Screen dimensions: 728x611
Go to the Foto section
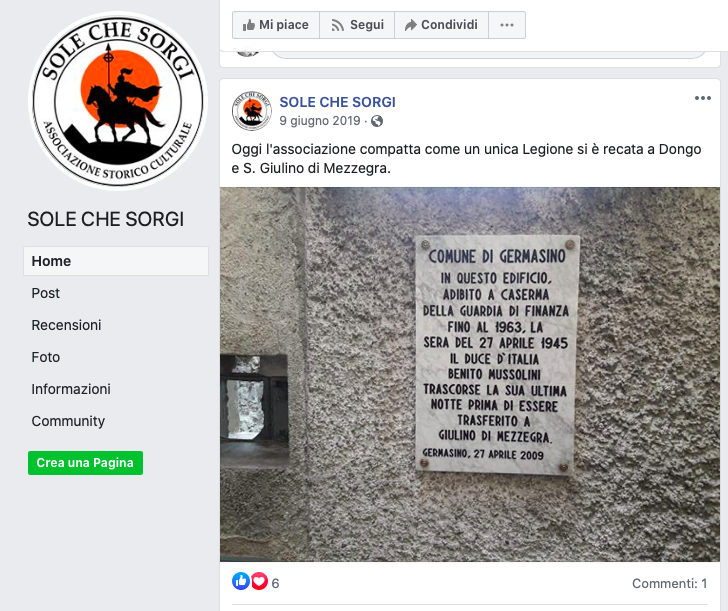[46, 357]
